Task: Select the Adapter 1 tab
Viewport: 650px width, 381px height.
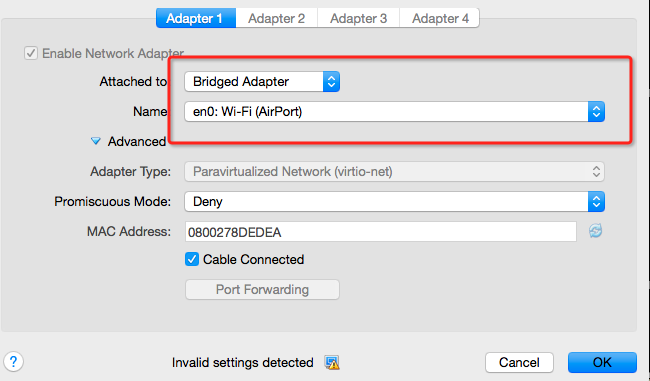Action: [196, 18]
